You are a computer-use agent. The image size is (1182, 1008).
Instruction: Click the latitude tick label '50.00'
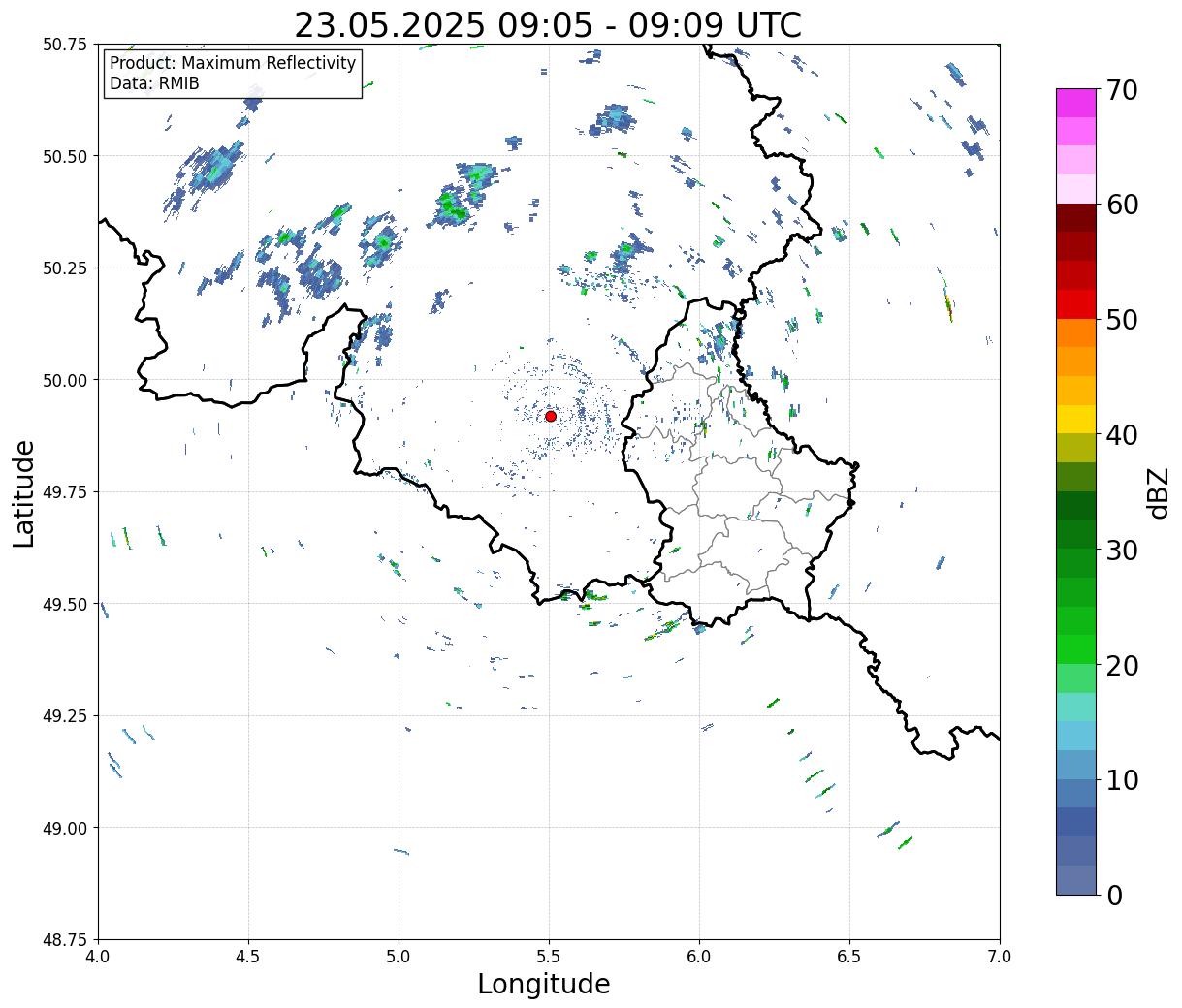coord(64,380)
